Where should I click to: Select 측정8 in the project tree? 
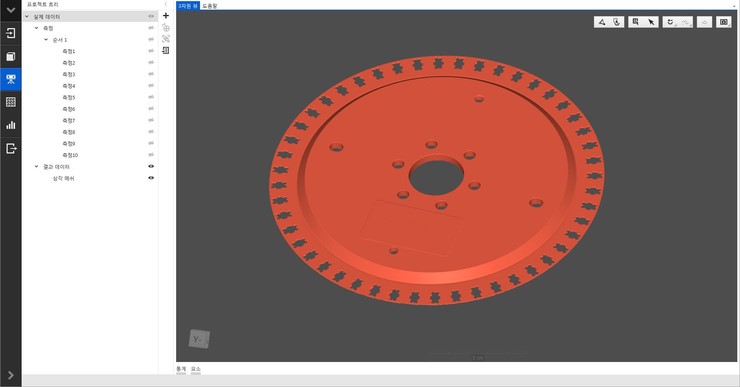(69, 132)
